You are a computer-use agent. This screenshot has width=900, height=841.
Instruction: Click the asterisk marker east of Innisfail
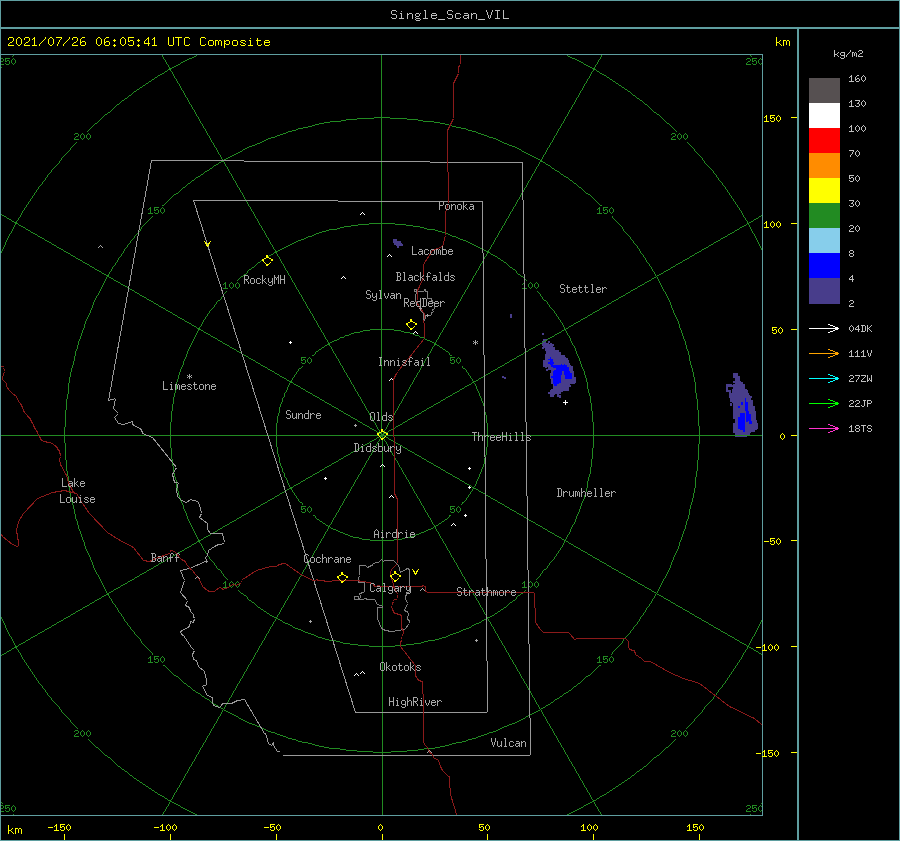tap(475, 343)
